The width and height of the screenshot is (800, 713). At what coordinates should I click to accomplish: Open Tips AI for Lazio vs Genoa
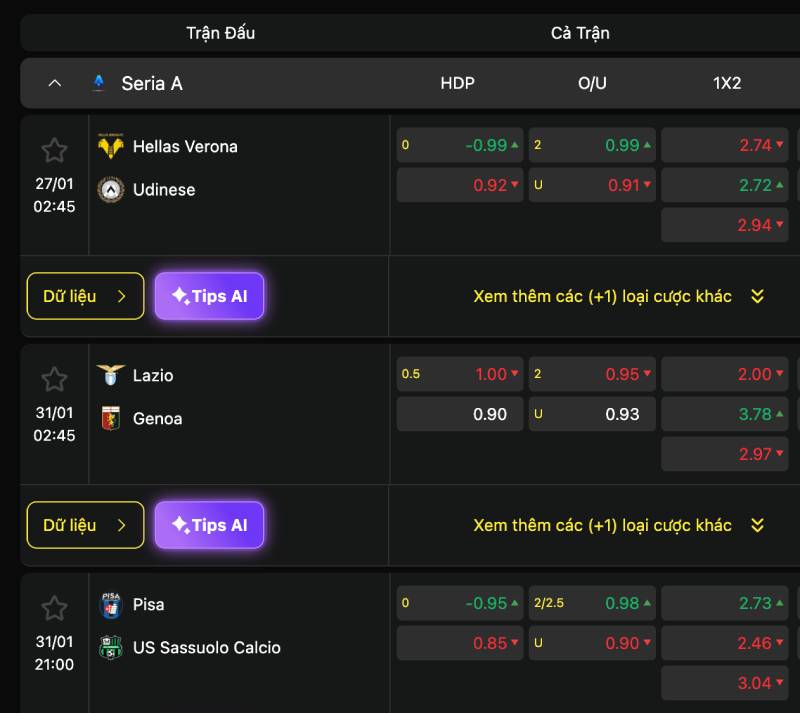coord(209,525)
